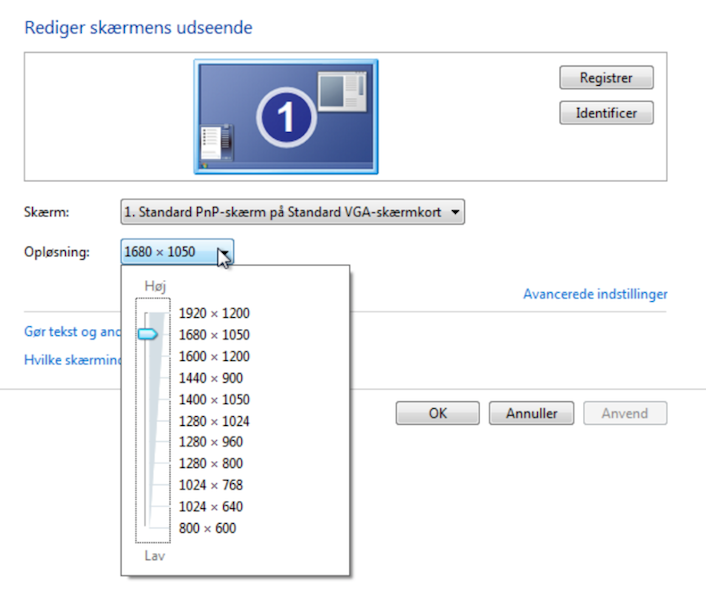This screenshot has height=600, width=706.
Task: Select the blue resolution slider thumb
Action: [x=148, y=334]
